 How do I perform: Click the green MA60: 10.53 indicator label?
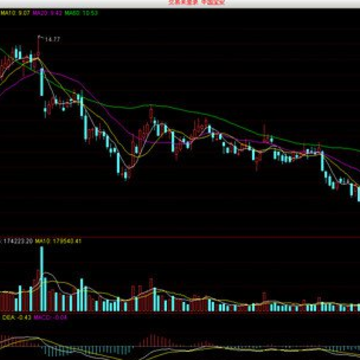click(x=81, y=13)
